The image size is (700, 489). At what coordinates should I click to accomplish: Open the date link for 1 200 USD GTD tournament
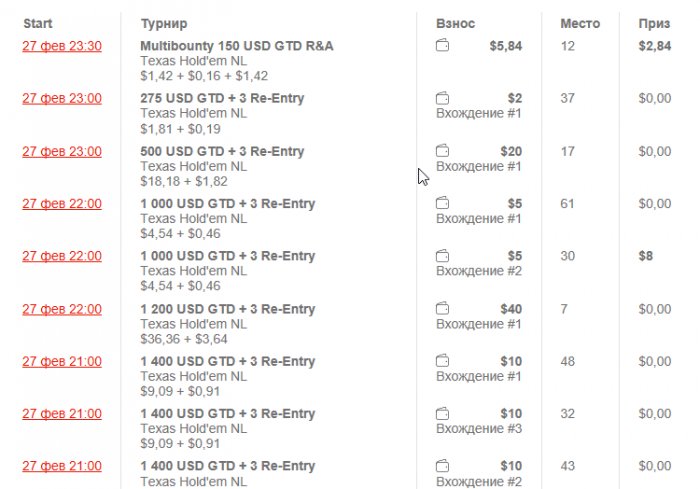(61, 309)
